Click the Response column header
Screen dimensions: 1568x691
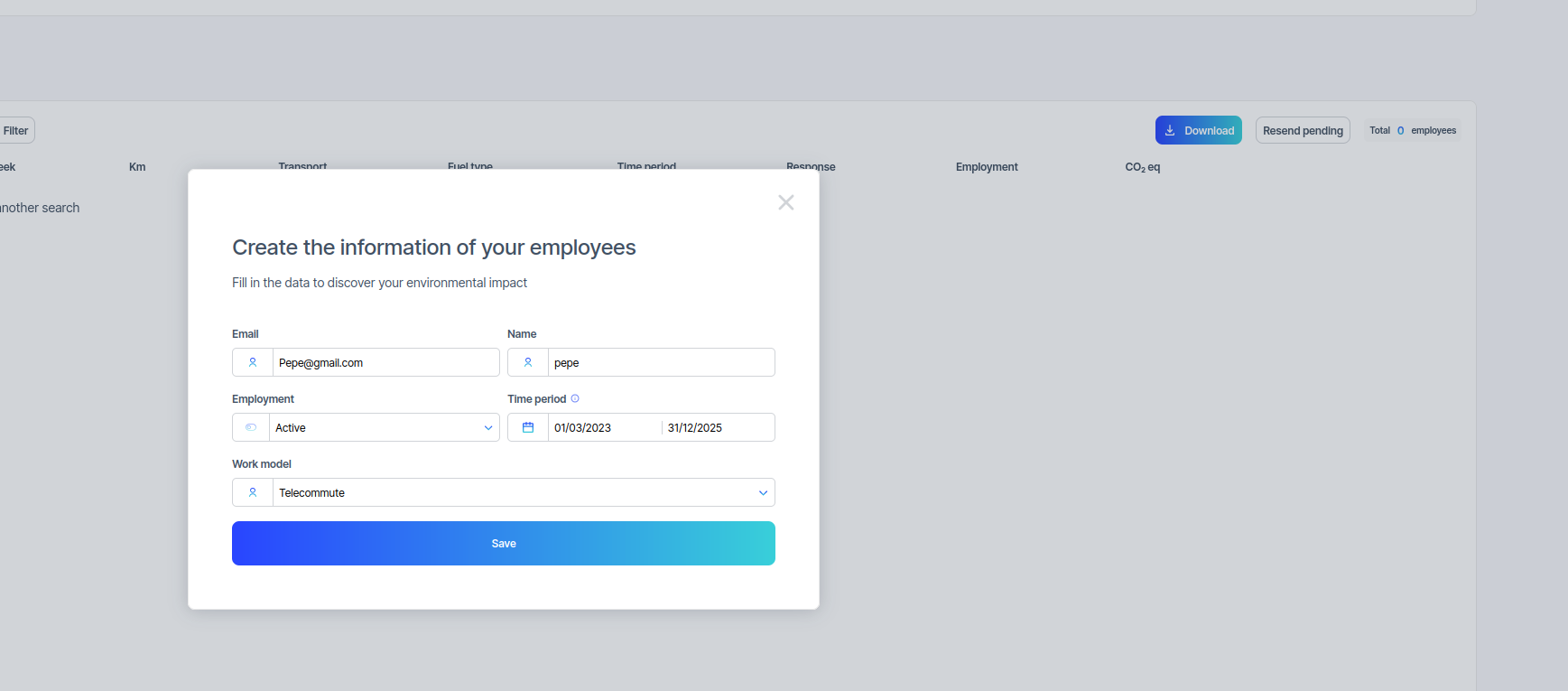811,167
